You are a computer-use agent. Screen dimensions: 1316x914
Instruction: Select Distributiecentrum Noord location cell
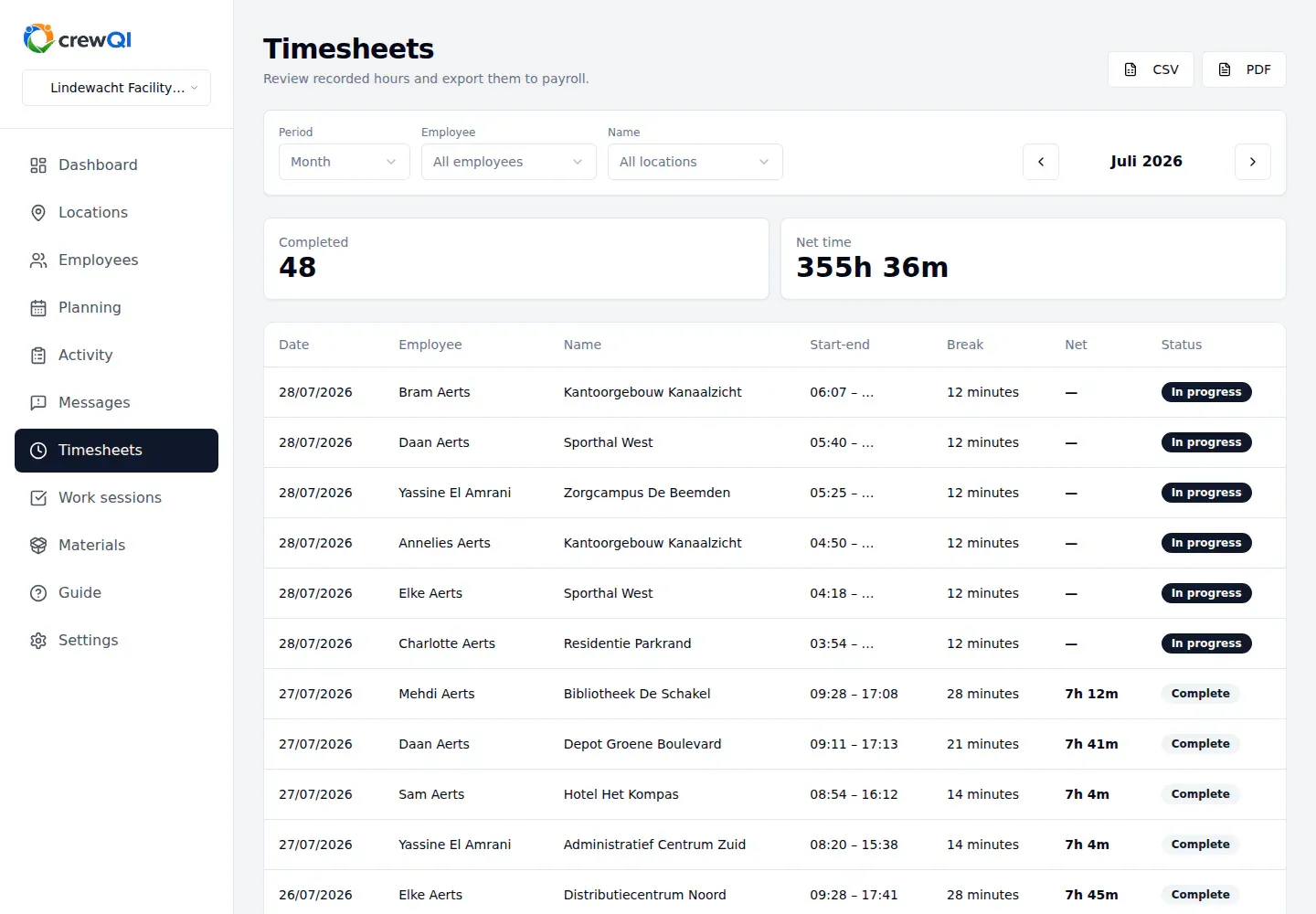pyautogui.click(x=644, y=895)
